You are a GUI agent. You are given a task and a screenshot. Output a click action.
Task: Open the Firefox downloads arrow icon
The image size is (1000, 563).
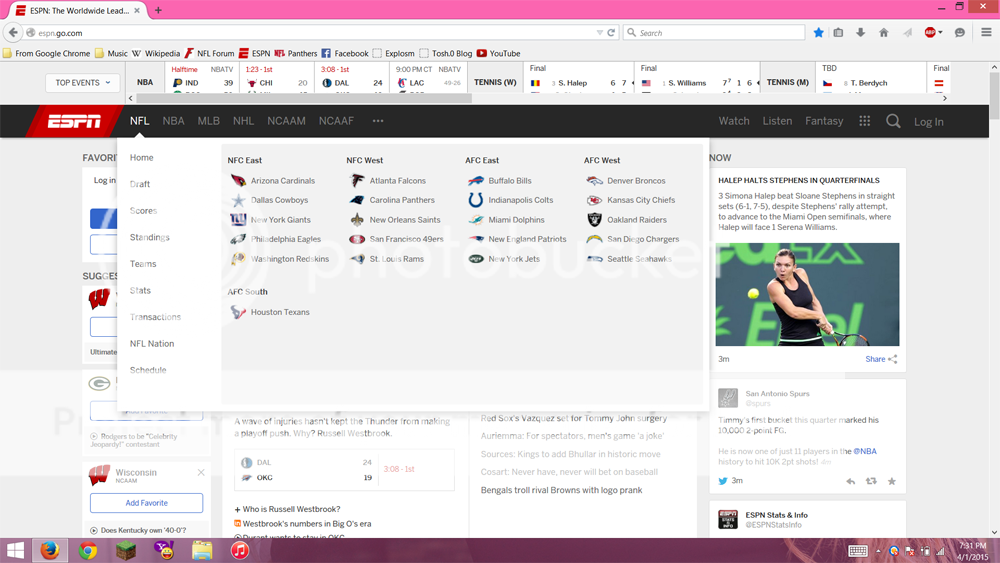[860, 33]
